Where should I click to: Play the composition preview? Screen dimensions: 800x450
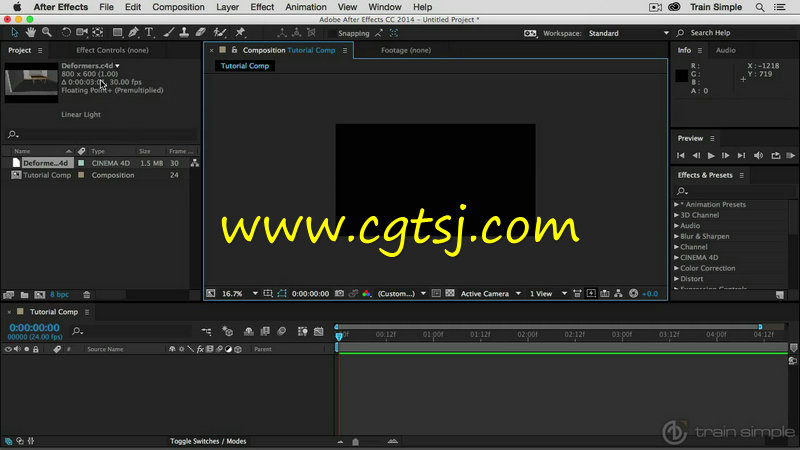711,156
